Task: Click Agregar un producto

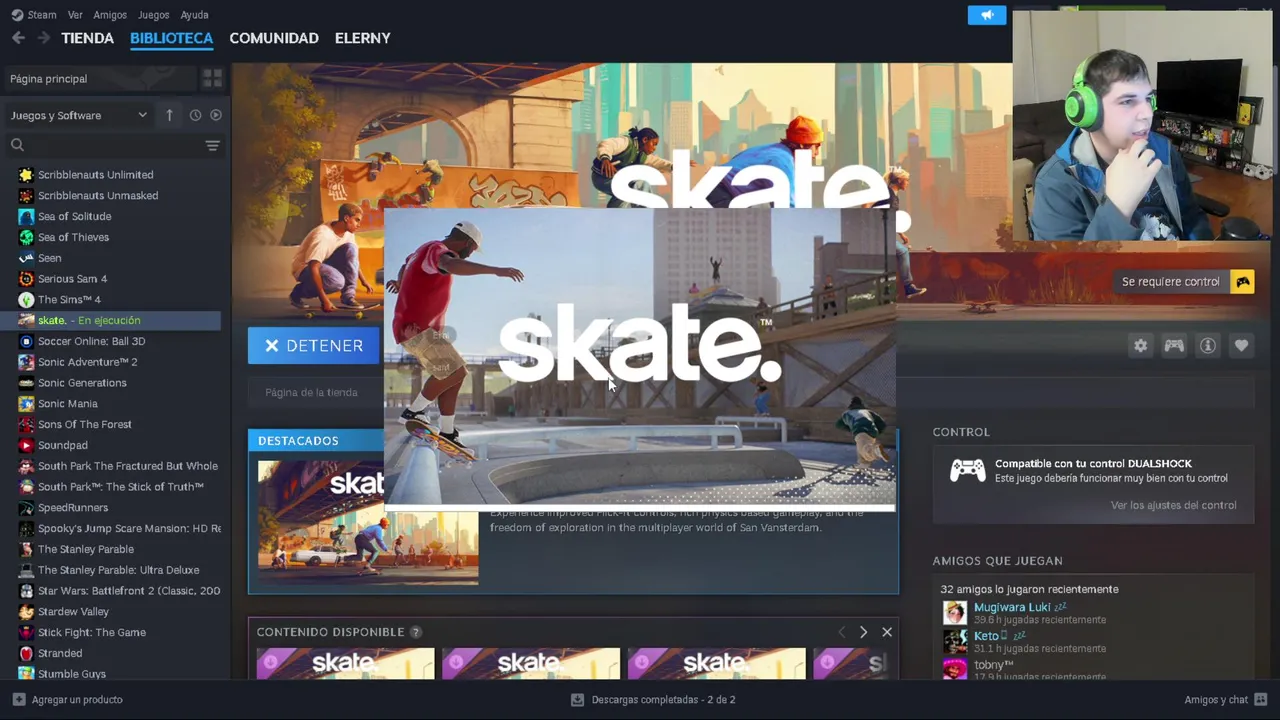Action: click(x=67, y=700)
